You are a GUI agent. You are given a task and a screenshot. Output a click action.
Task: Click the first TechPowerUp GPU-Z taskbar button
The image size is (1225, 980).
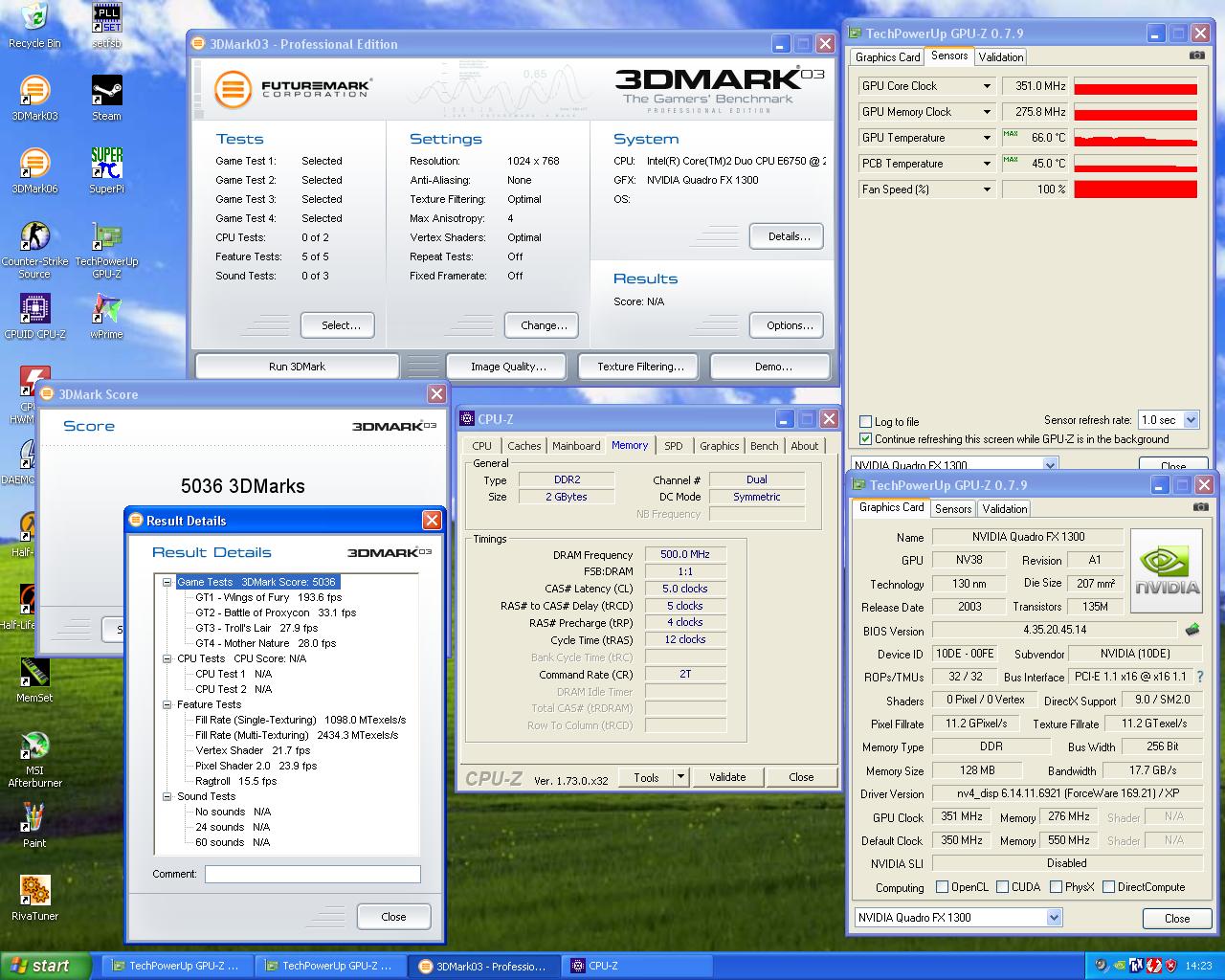click(x=176, y=966)
